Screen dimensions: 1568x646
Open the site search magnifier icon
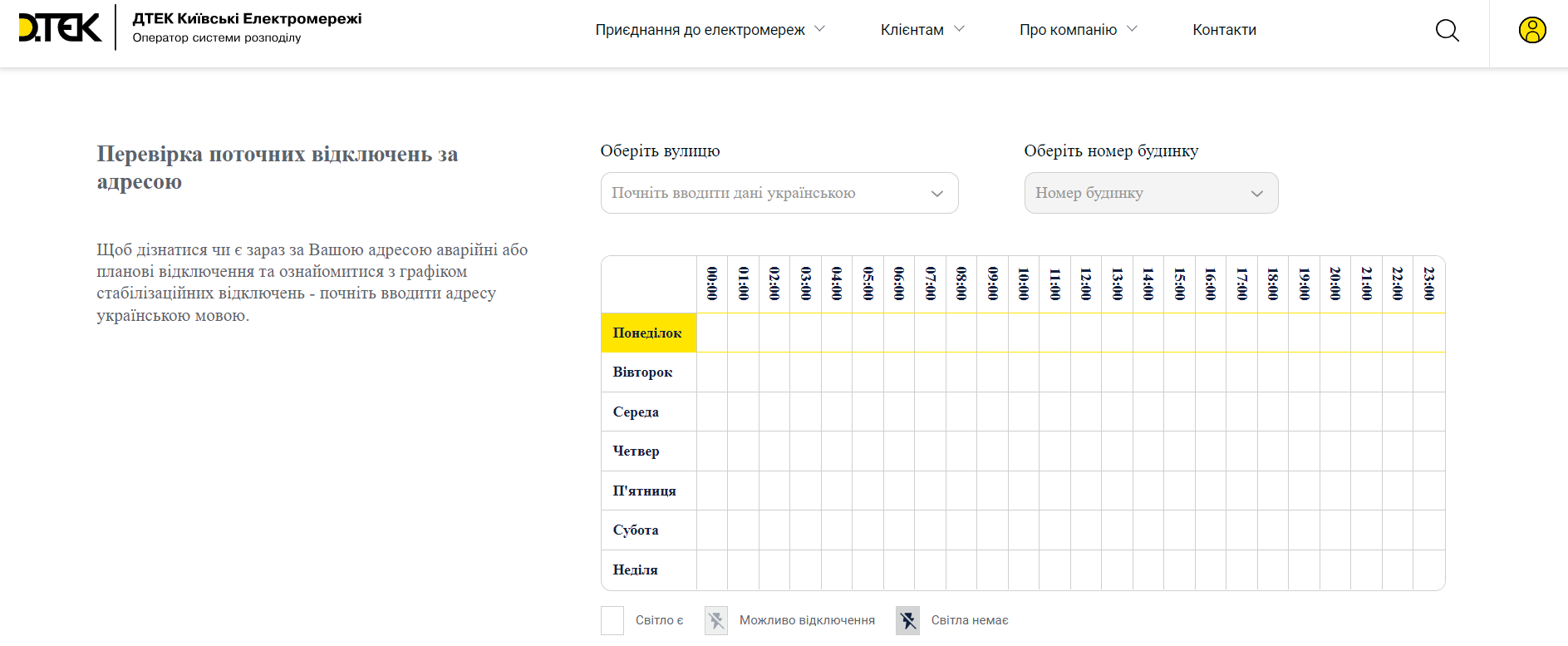pyautogui.click(x=1448, y=31)
